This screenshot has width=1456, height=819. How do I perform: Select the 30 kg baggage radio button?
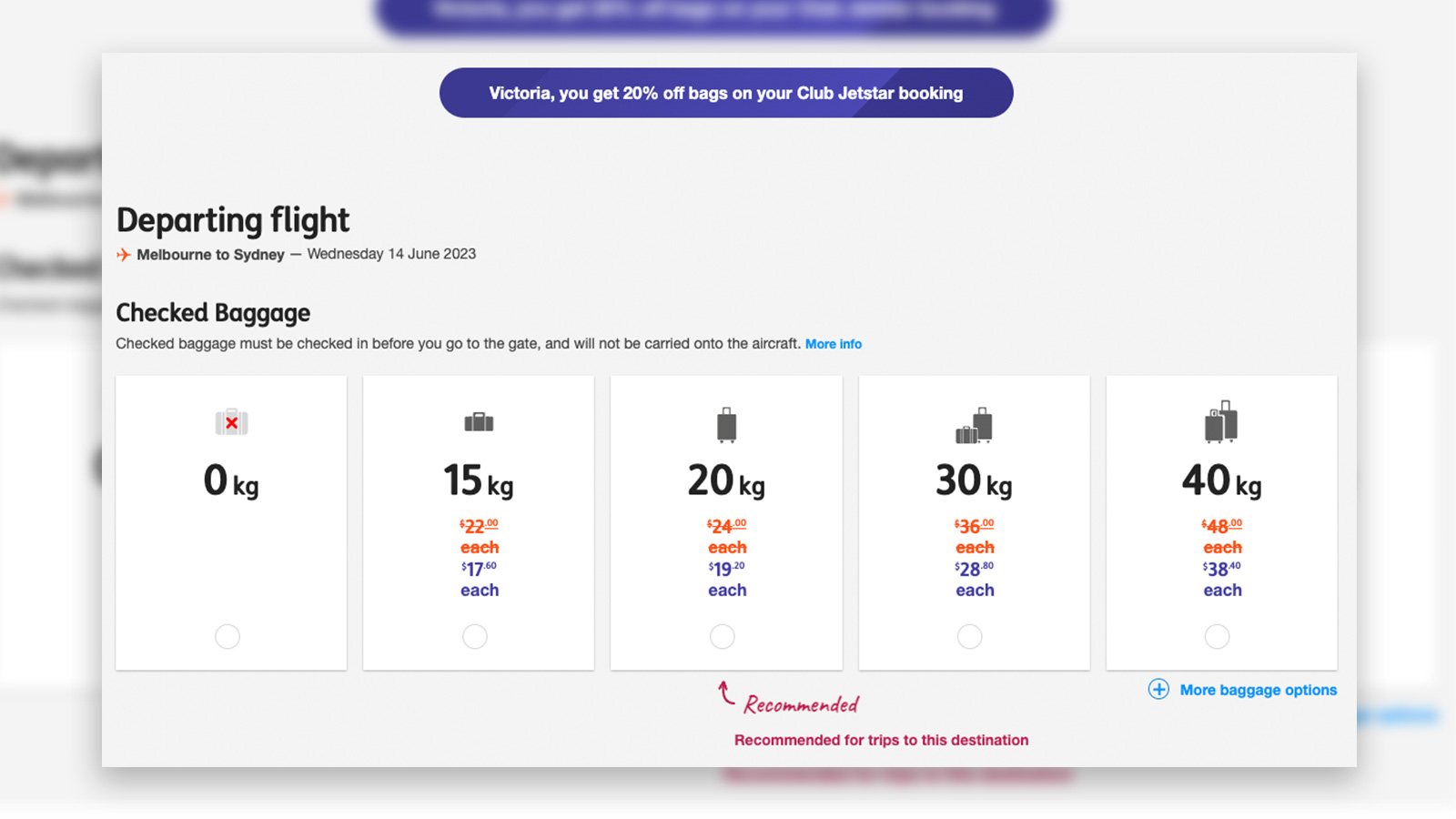[970, 636]
